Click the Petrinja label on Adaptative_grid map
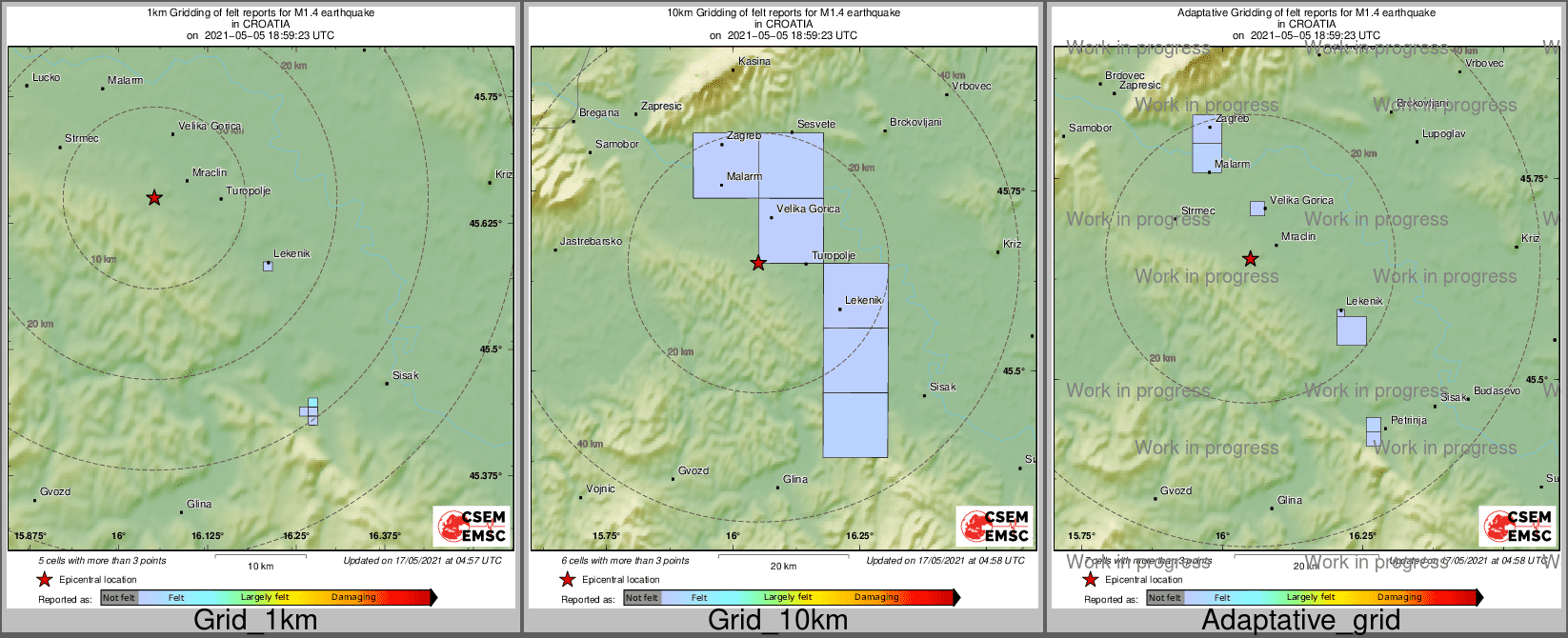Viewport: 1568px width, 638px height. [x=1409, y=420]
